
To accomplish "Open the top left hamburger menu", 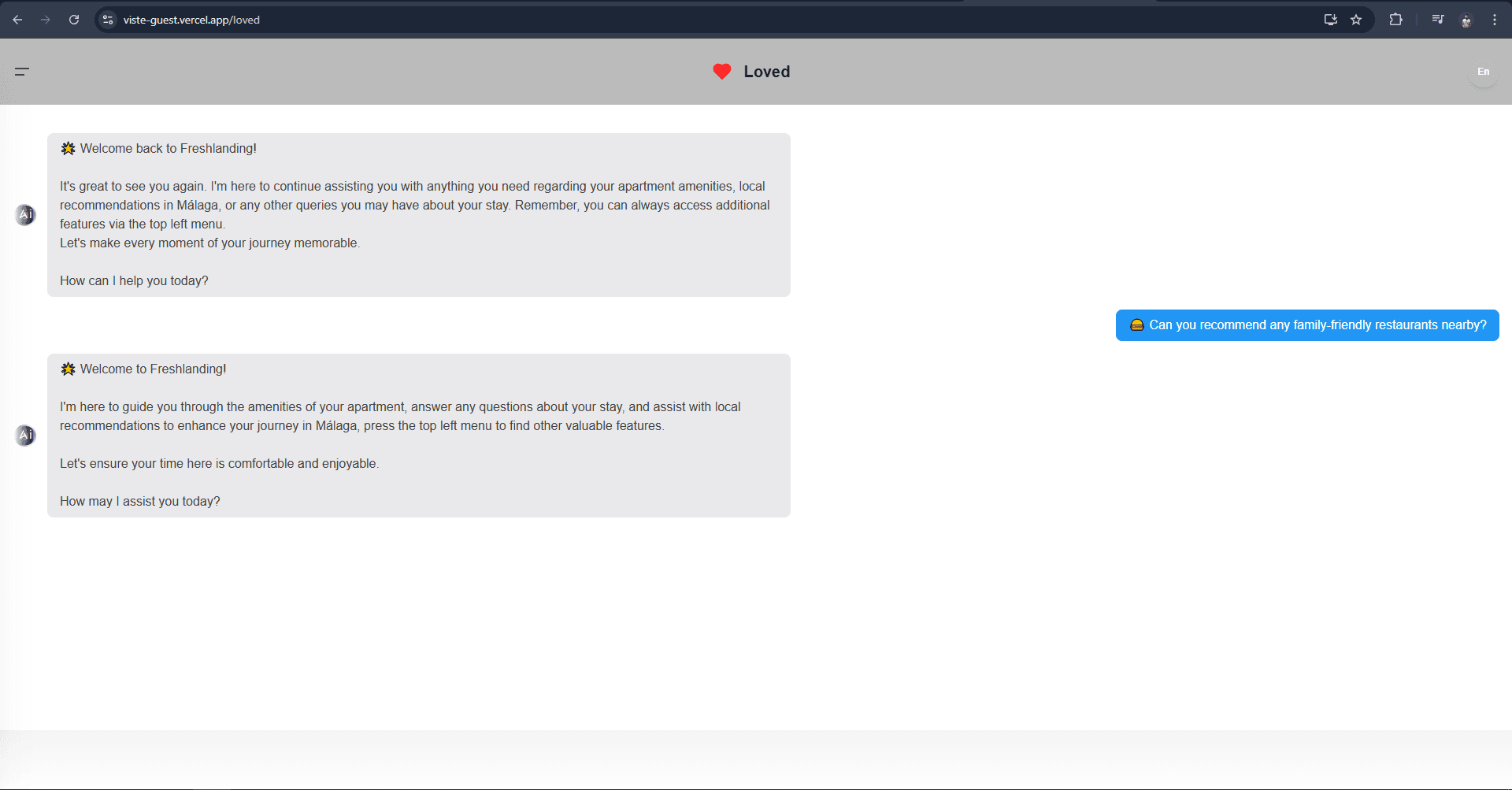I will click(x=22, y=72).
